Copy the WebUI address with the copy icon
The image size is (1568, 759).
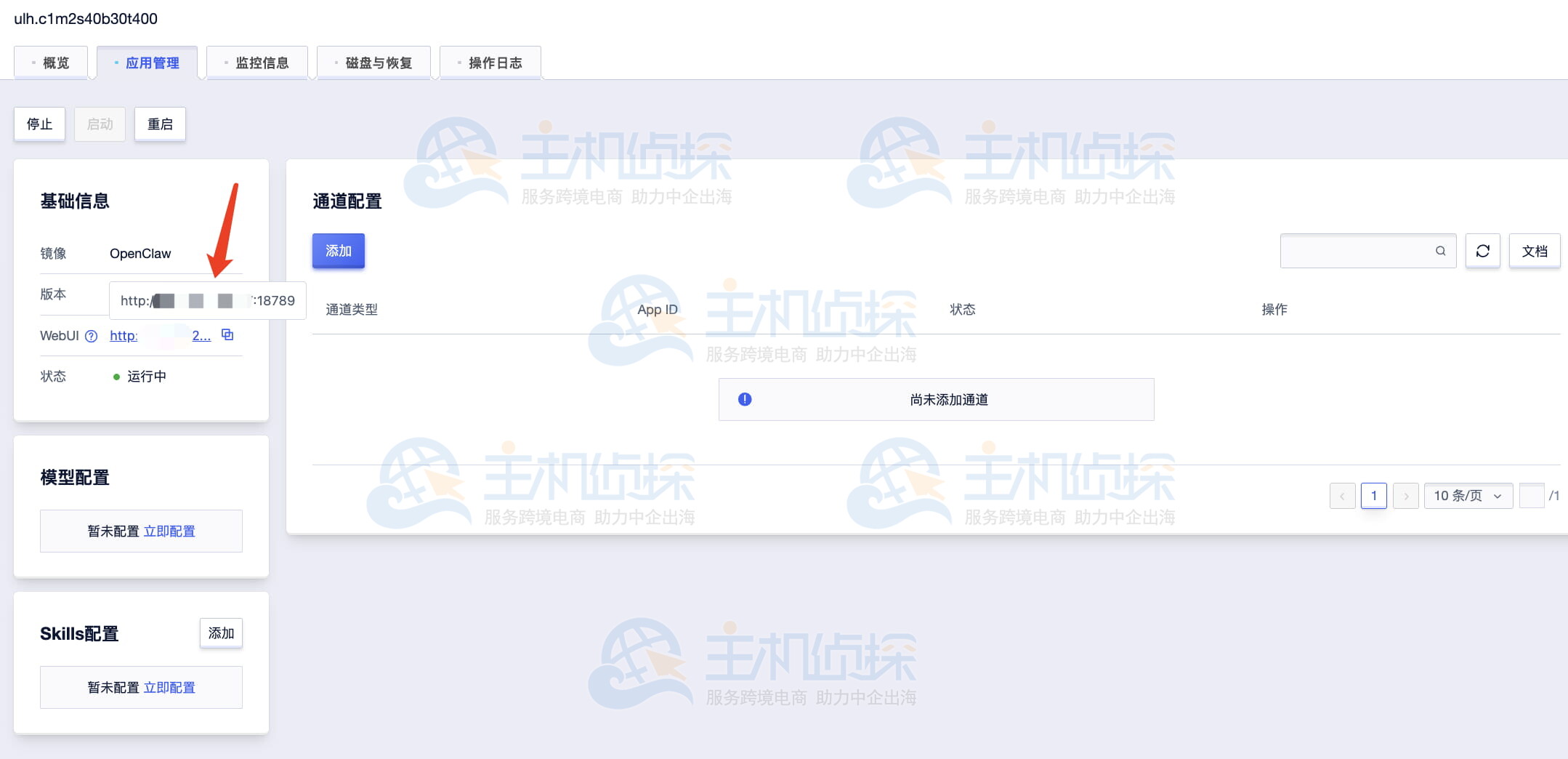click(x=227, y=335)
